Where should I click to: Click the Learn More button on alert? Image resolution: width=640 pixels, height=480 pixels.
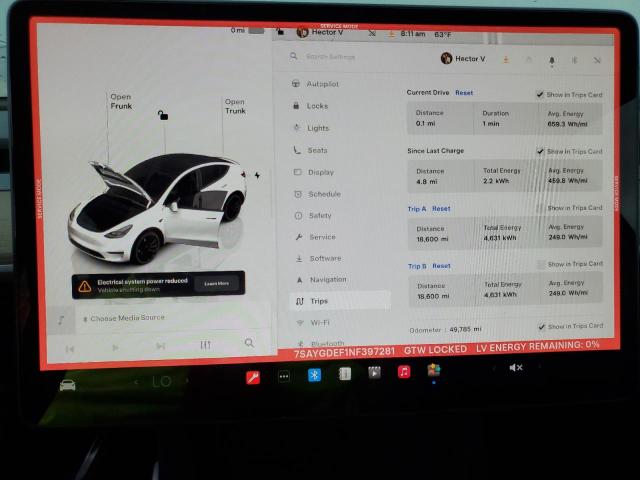[x=217, y=283]
